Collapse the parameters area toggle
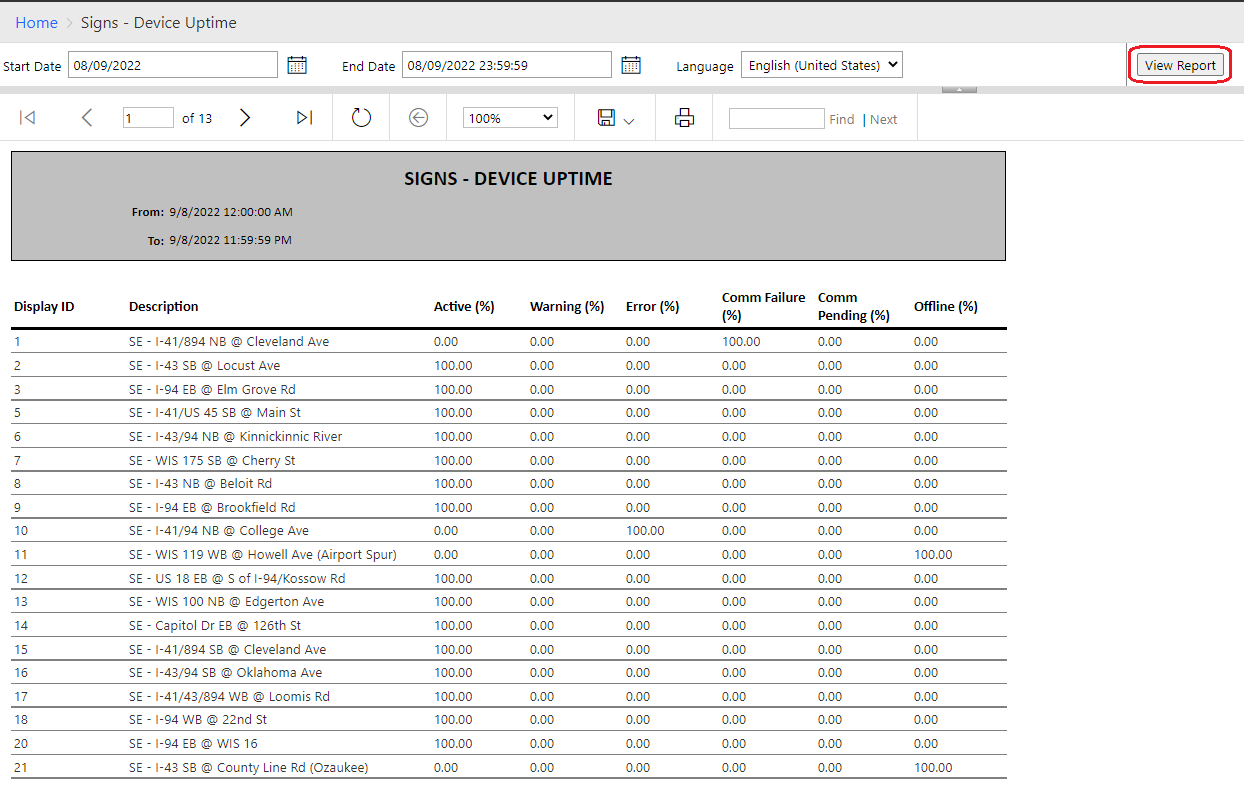Image resolution: width=1244 pixels, height=786 pixels. (x=959, y=89)
